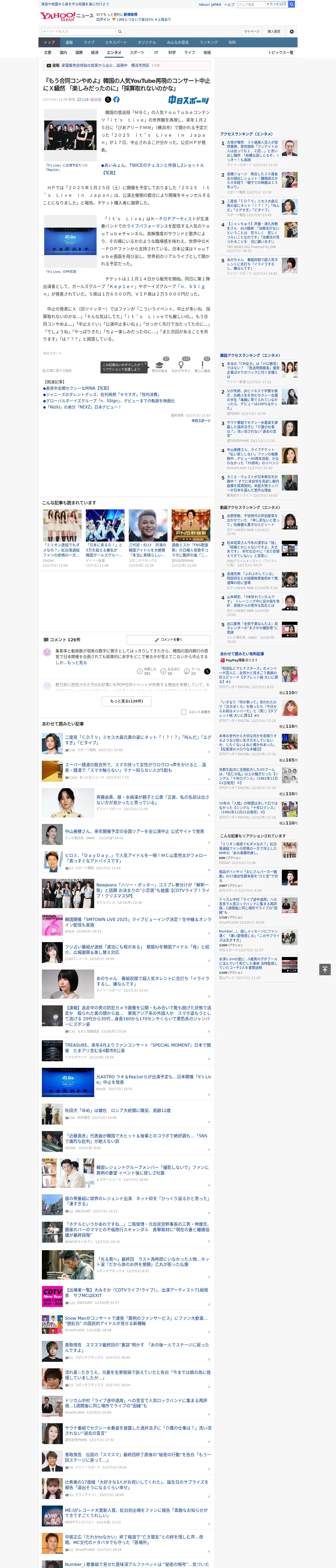
Task: Open the ライブ tab in top nav
Action: pyautogui.click(x=89, y=43)
